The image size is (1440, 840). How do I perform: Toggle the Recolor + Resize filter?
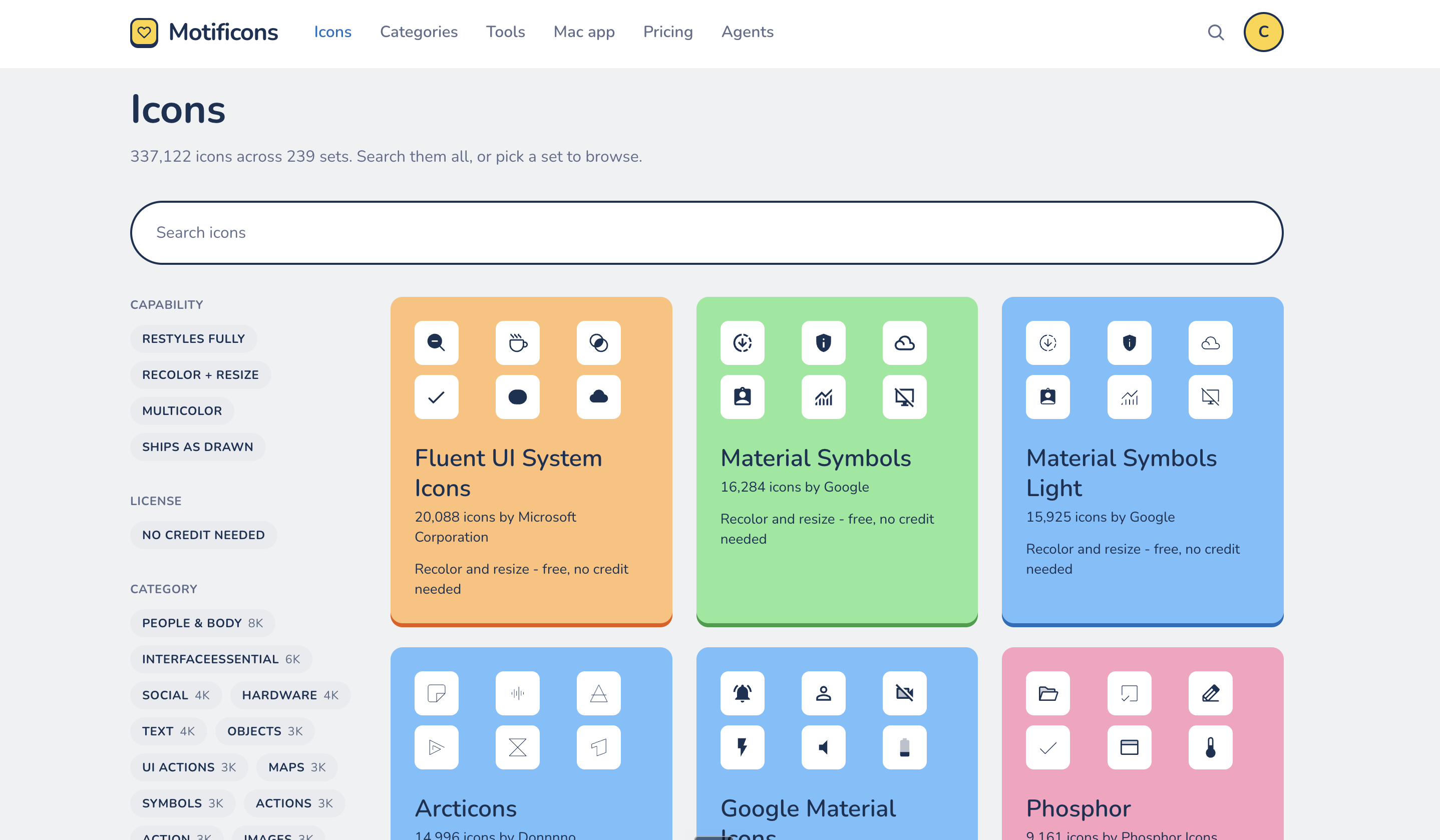(x=200, y=375)
